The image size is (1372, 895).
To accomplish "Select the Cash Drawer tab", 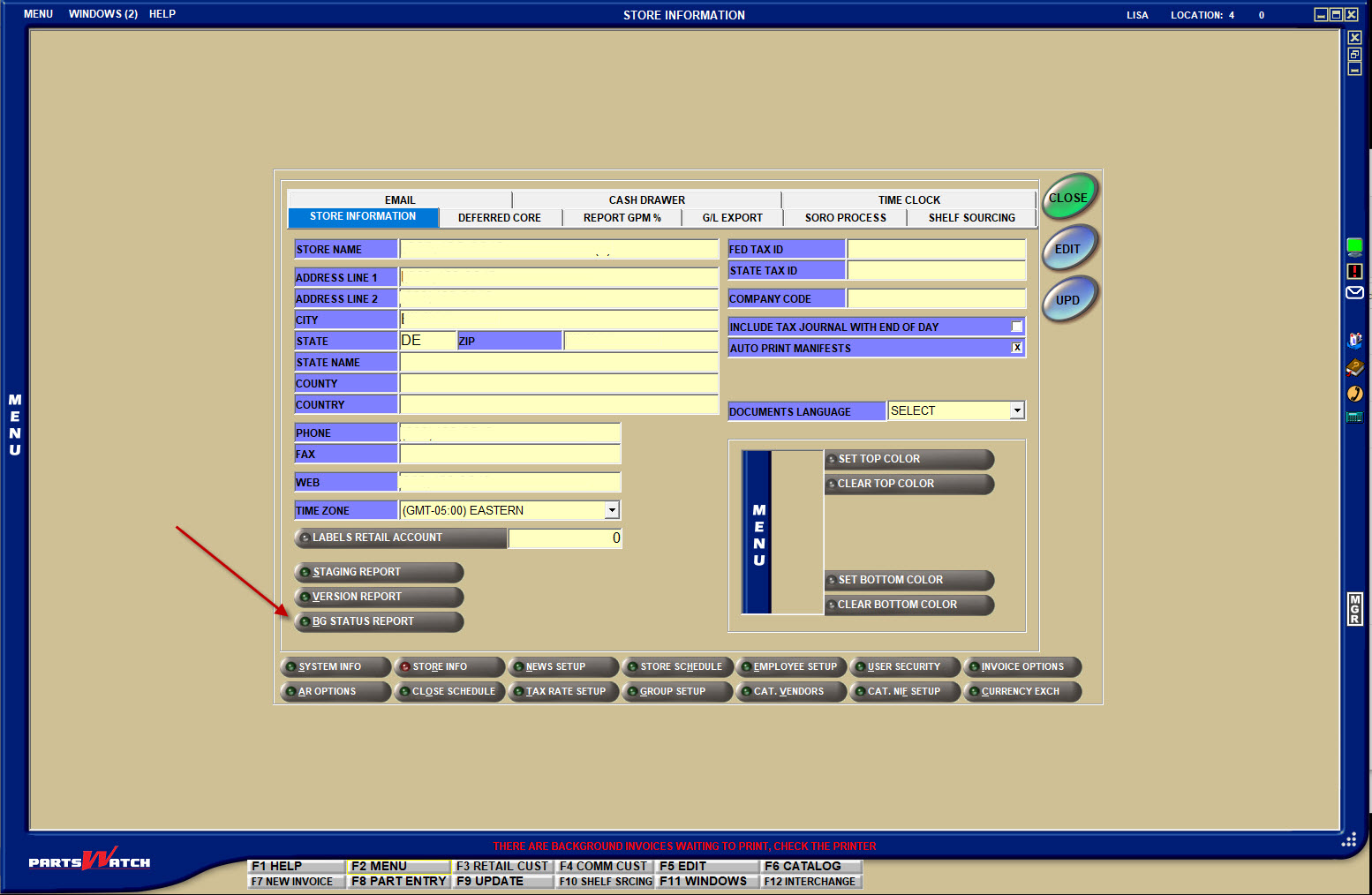I will point(646,200).
